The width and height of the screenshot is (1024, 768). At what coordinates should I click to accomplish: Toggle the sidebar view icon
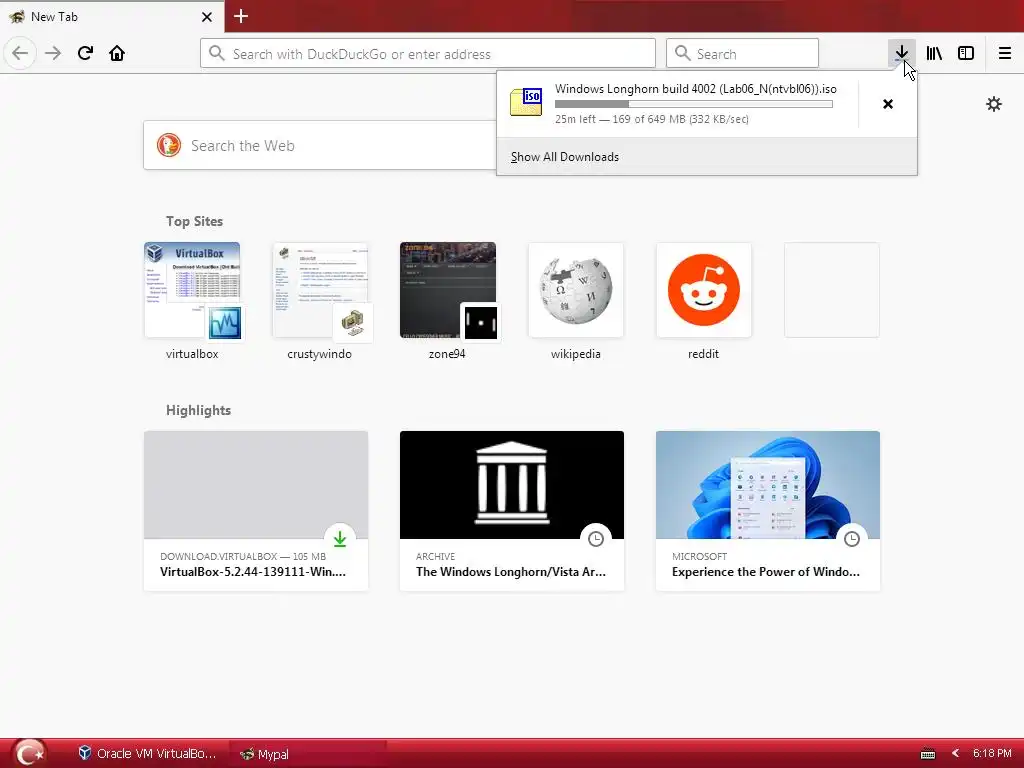pyautogui.click(x=966, y=53)
